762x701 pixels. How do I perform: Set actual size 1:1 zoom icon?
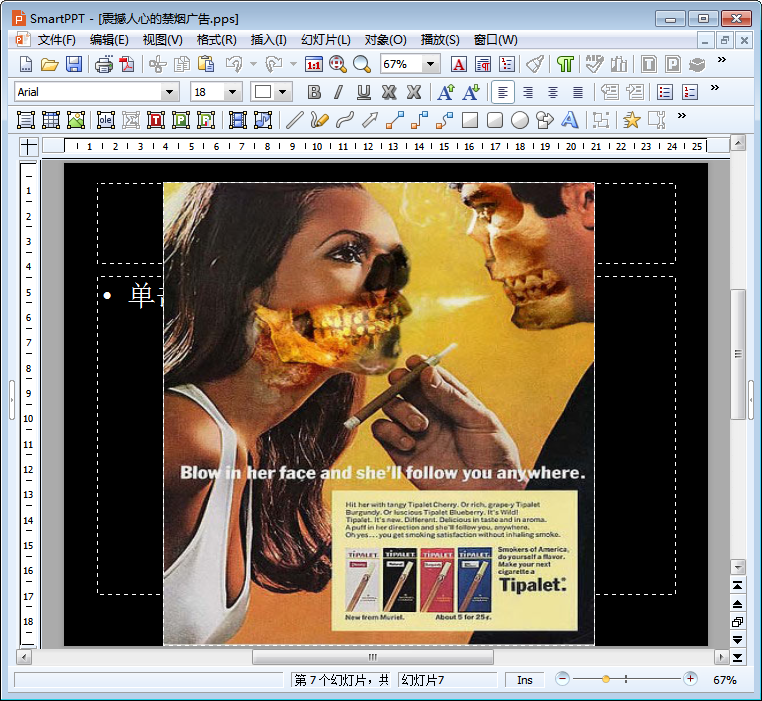(314, 64)
